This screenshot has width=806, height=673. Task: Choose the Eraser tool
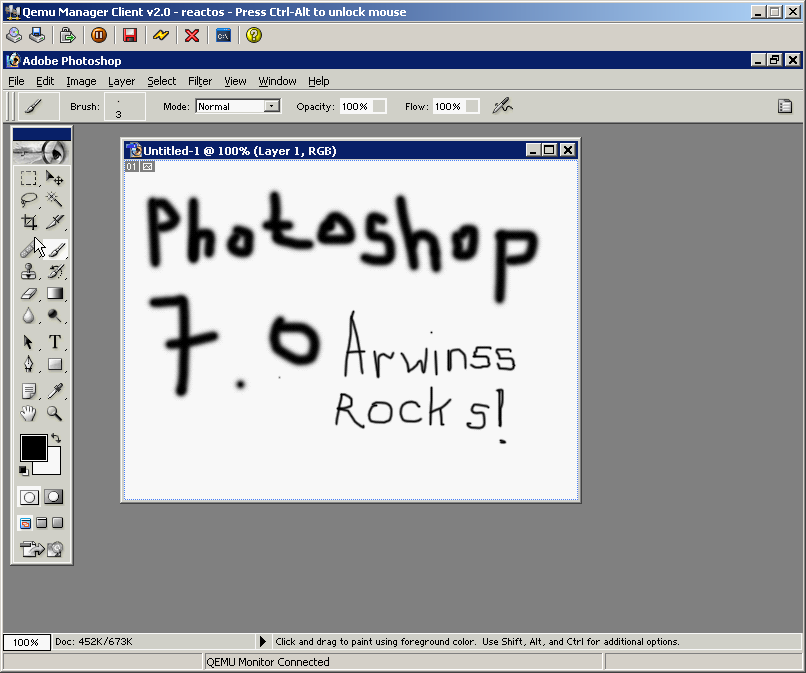(29, 294)
